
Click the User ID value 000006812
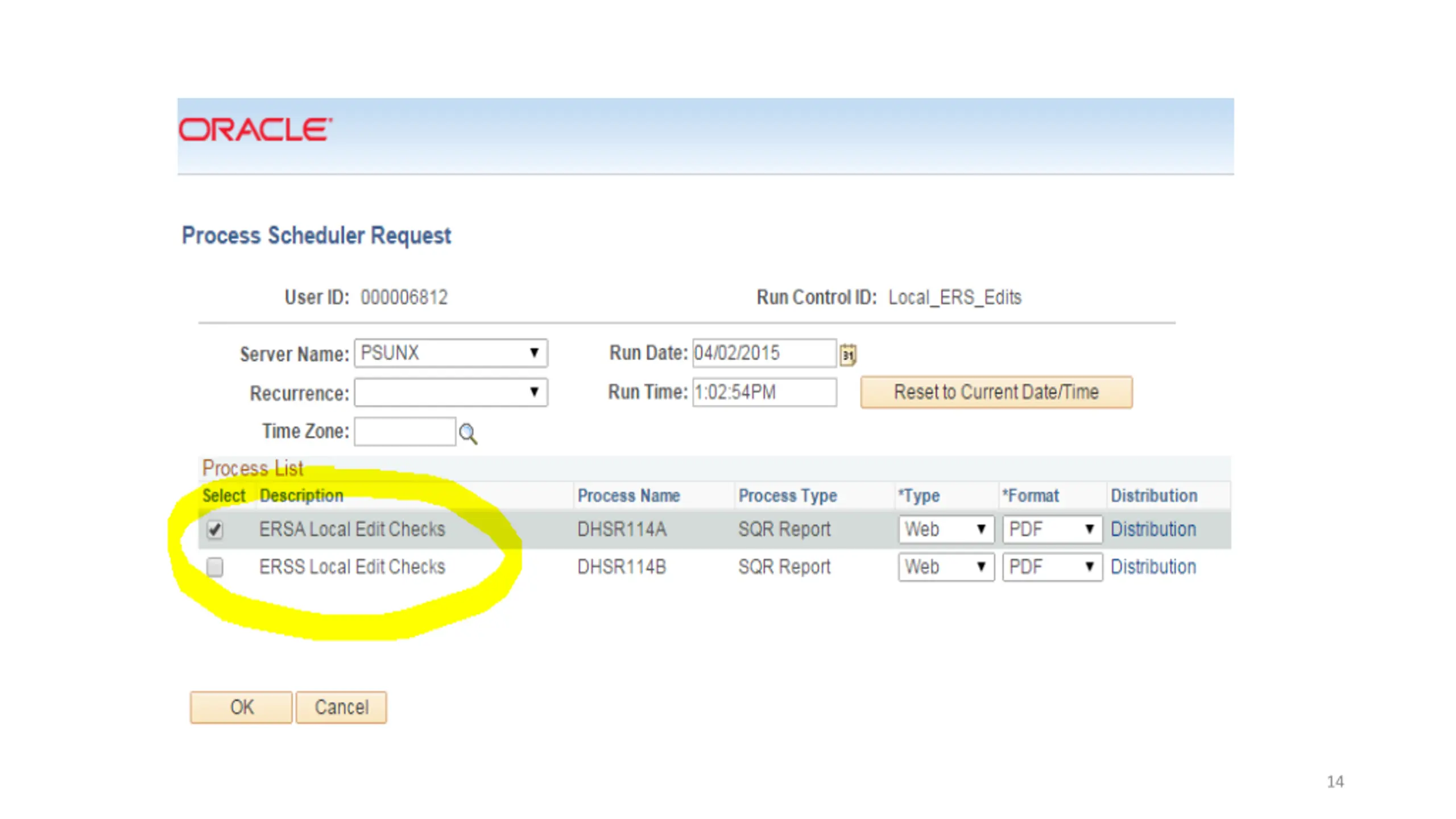pos(404,297)
